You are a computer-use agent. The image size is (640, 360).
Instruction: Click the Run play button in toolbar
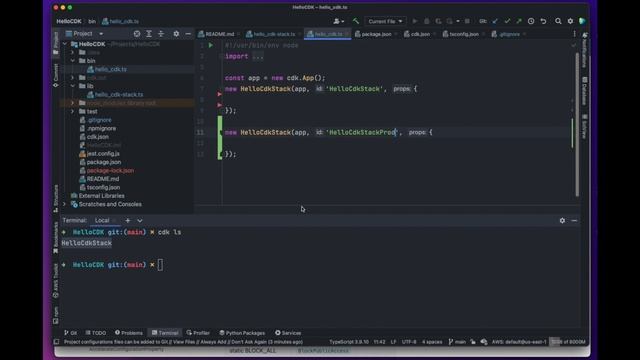pos(415,21)
